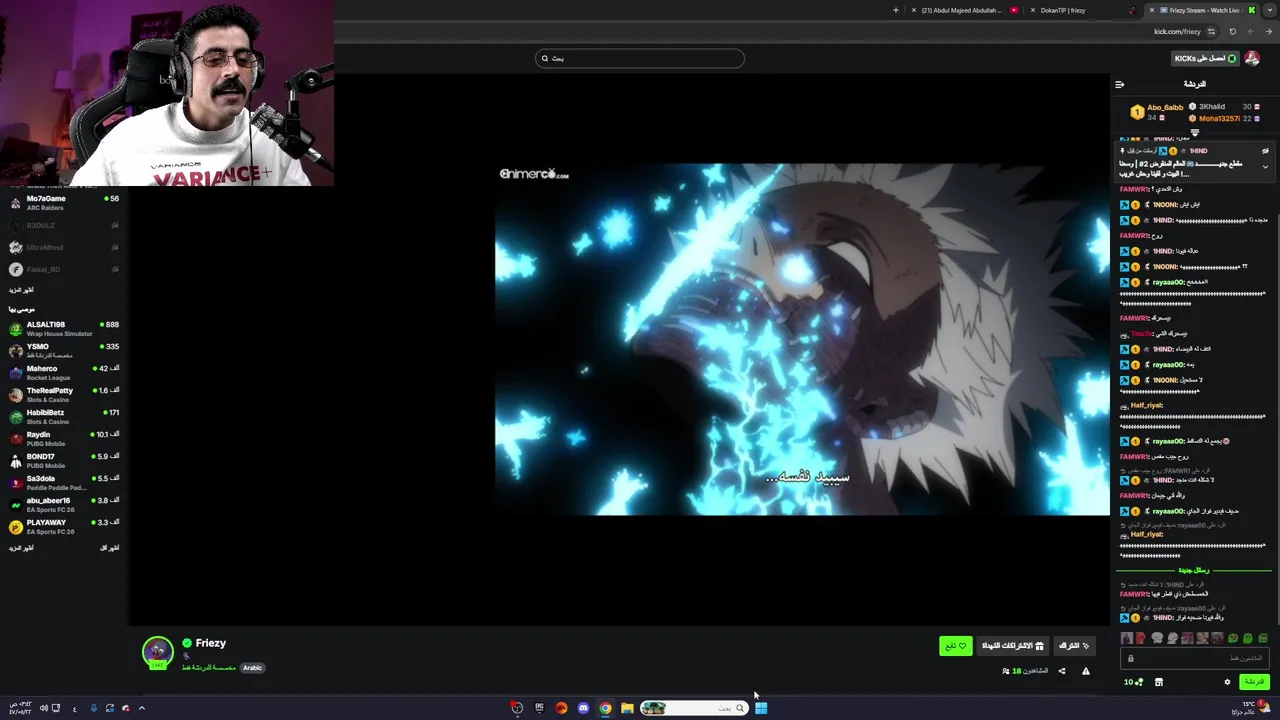Close the DokanTIP | friezy tab
Viewport: 1280px width, 720px height.
point(1033,10)
